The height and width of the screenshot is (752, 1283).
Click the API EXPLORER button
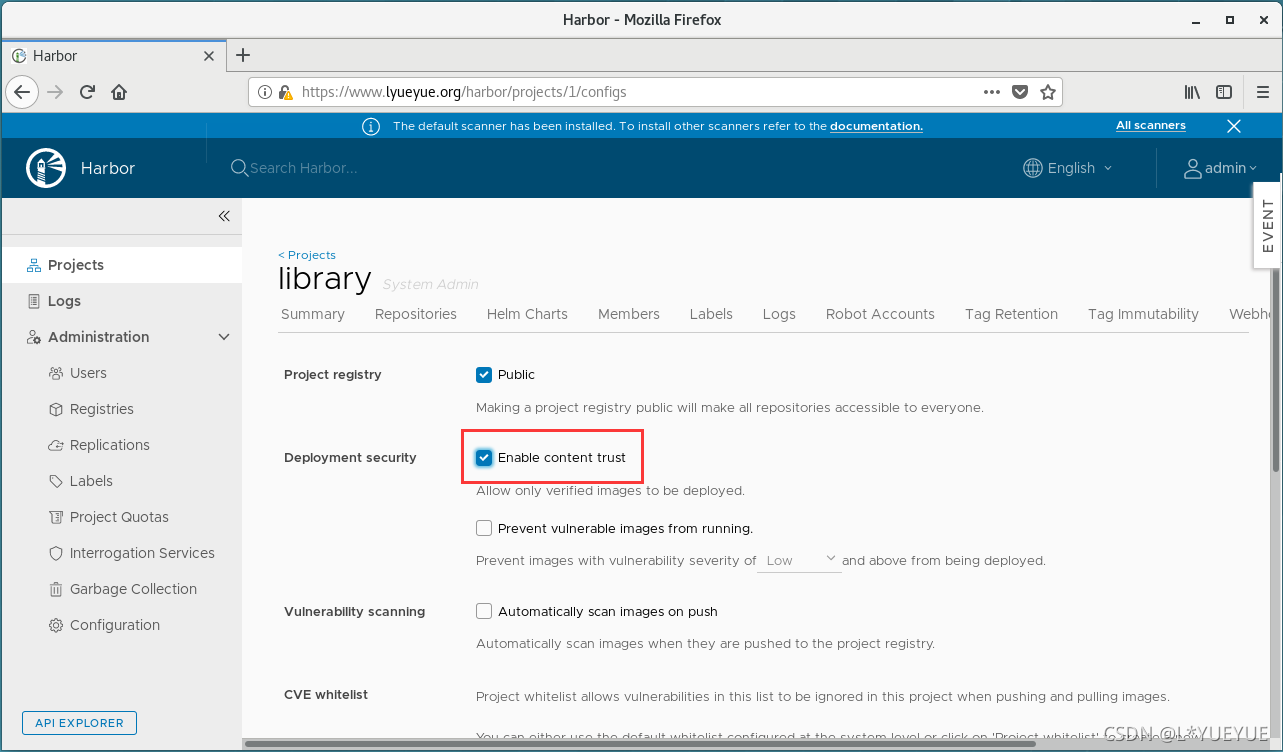[79, 723]
